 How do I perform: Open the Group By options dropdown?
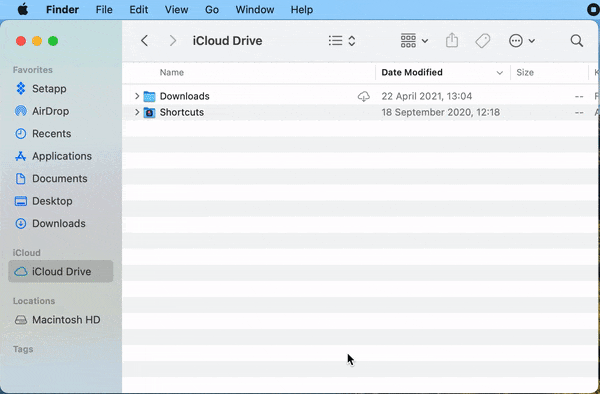pos(414,41)
